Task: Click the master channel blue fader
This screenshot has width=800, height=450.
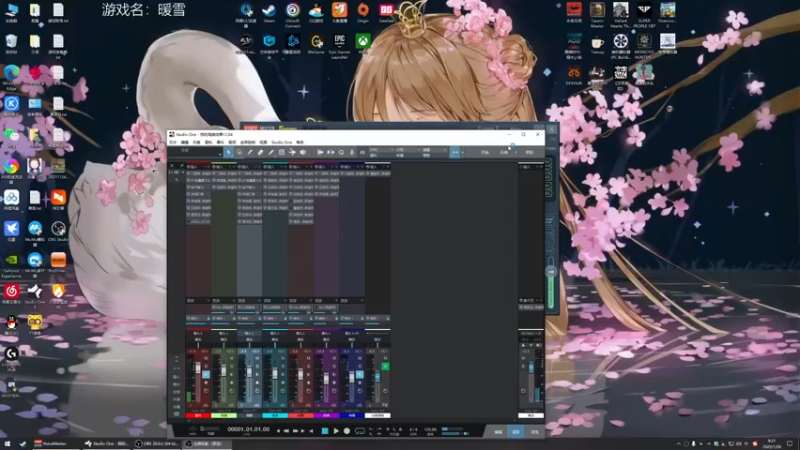Action: (531, 367)
